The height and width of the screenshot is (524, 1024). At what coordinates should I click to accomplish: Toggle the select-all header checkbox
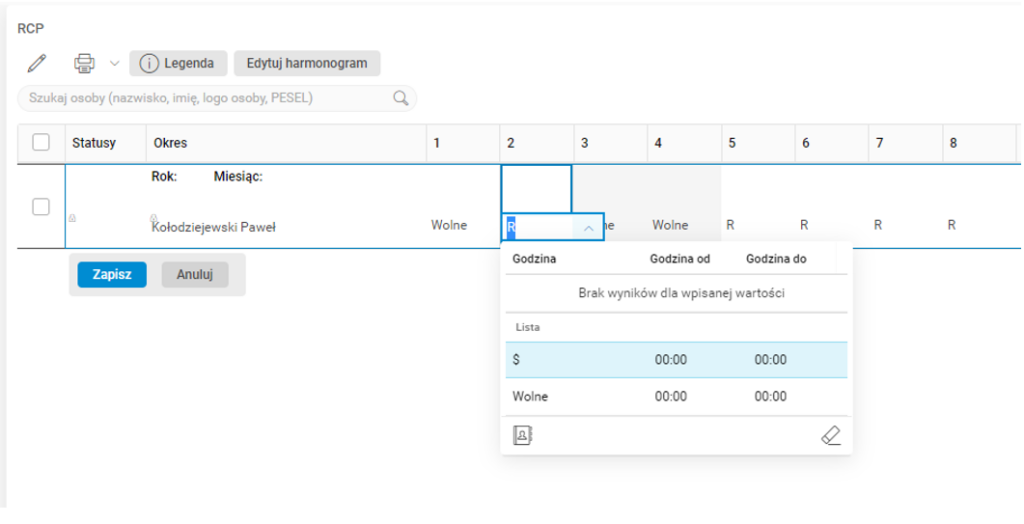[x=41, y=143]
